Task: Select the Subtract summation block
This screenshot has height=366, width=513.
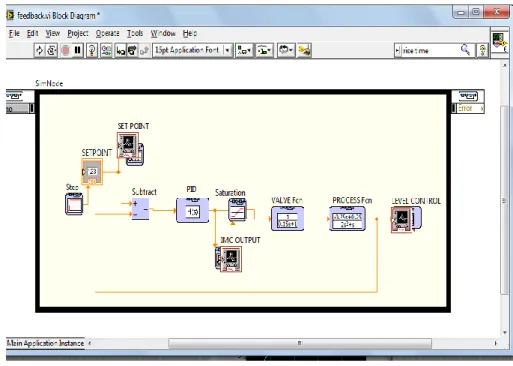Action: (x=140, y=209)
